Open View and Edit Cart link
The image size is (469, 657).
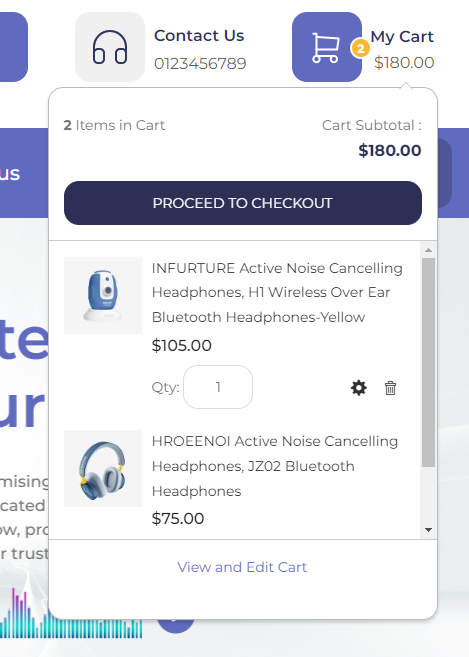(242, 567)
